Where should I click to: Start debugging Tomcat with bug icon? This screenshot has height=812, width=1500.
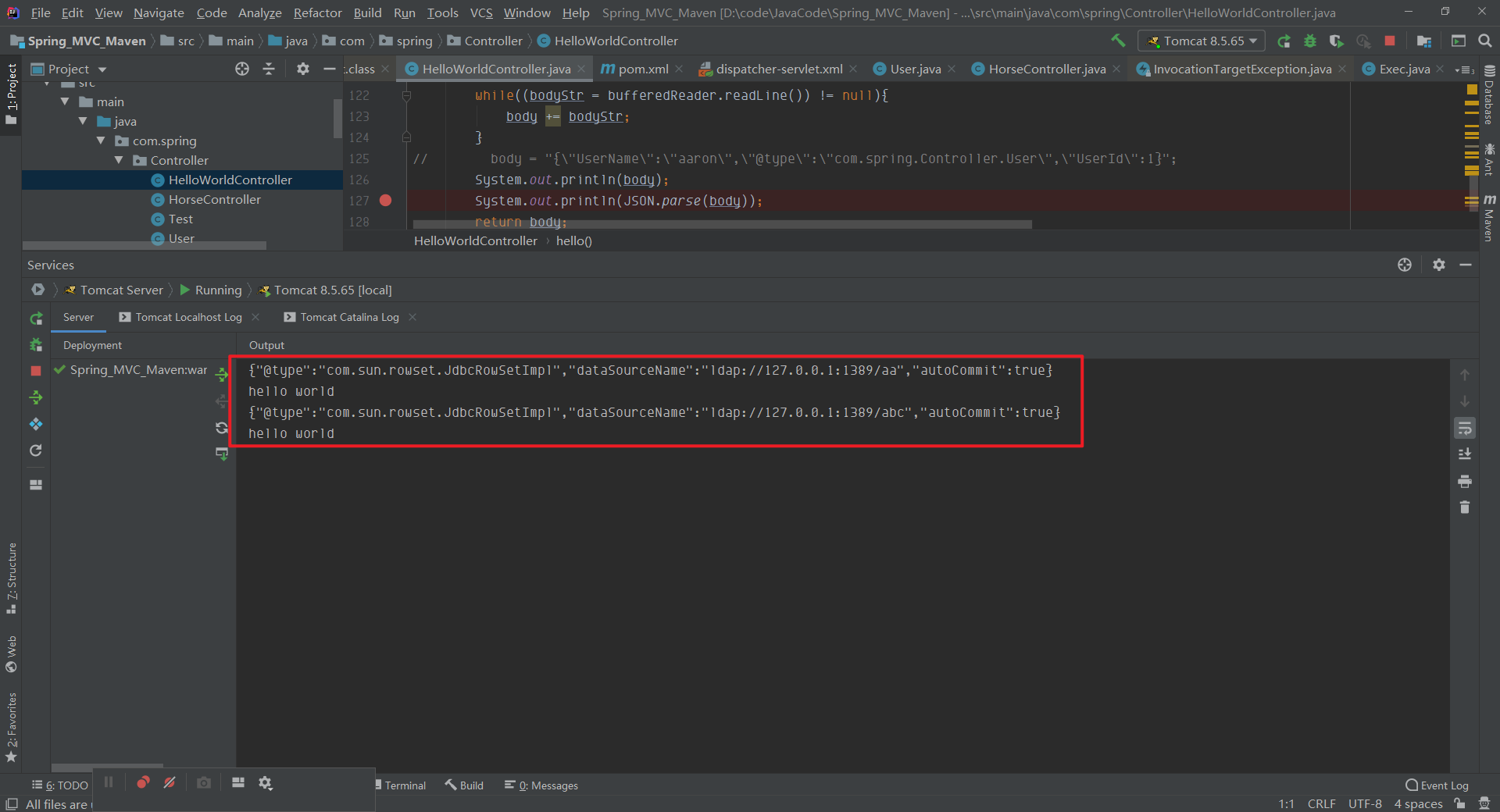pos(1310,41)
